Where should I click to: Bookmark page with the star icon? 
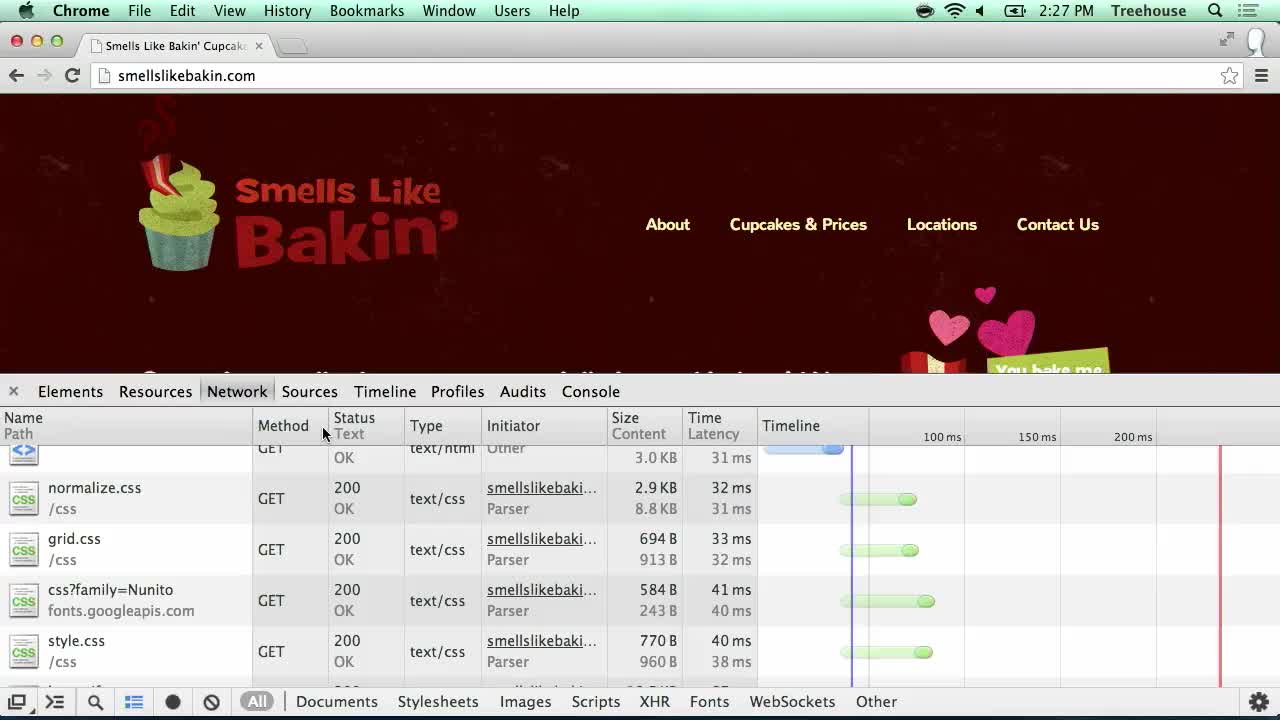[x=1229, y=76]
